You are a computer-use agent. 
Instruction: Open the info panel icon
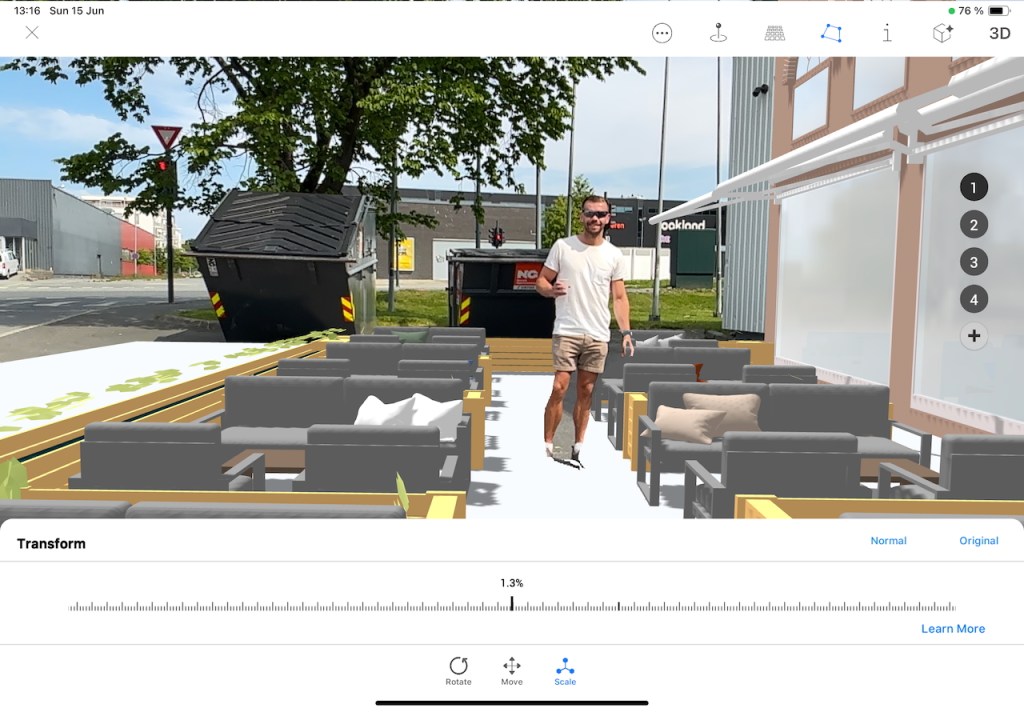887,33
